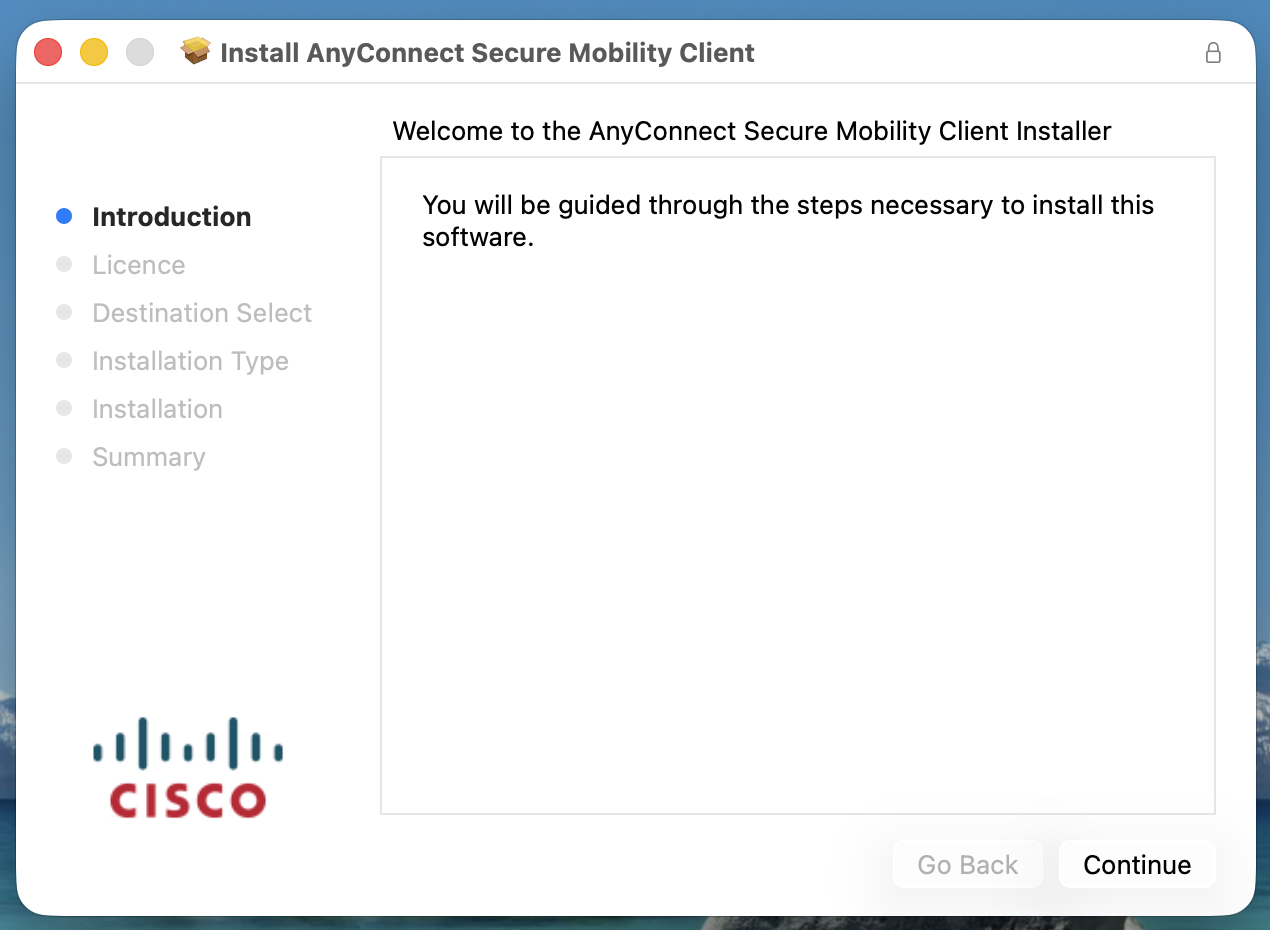
Task: Click the dot beside Destination Select
Action: click(65, 312)
